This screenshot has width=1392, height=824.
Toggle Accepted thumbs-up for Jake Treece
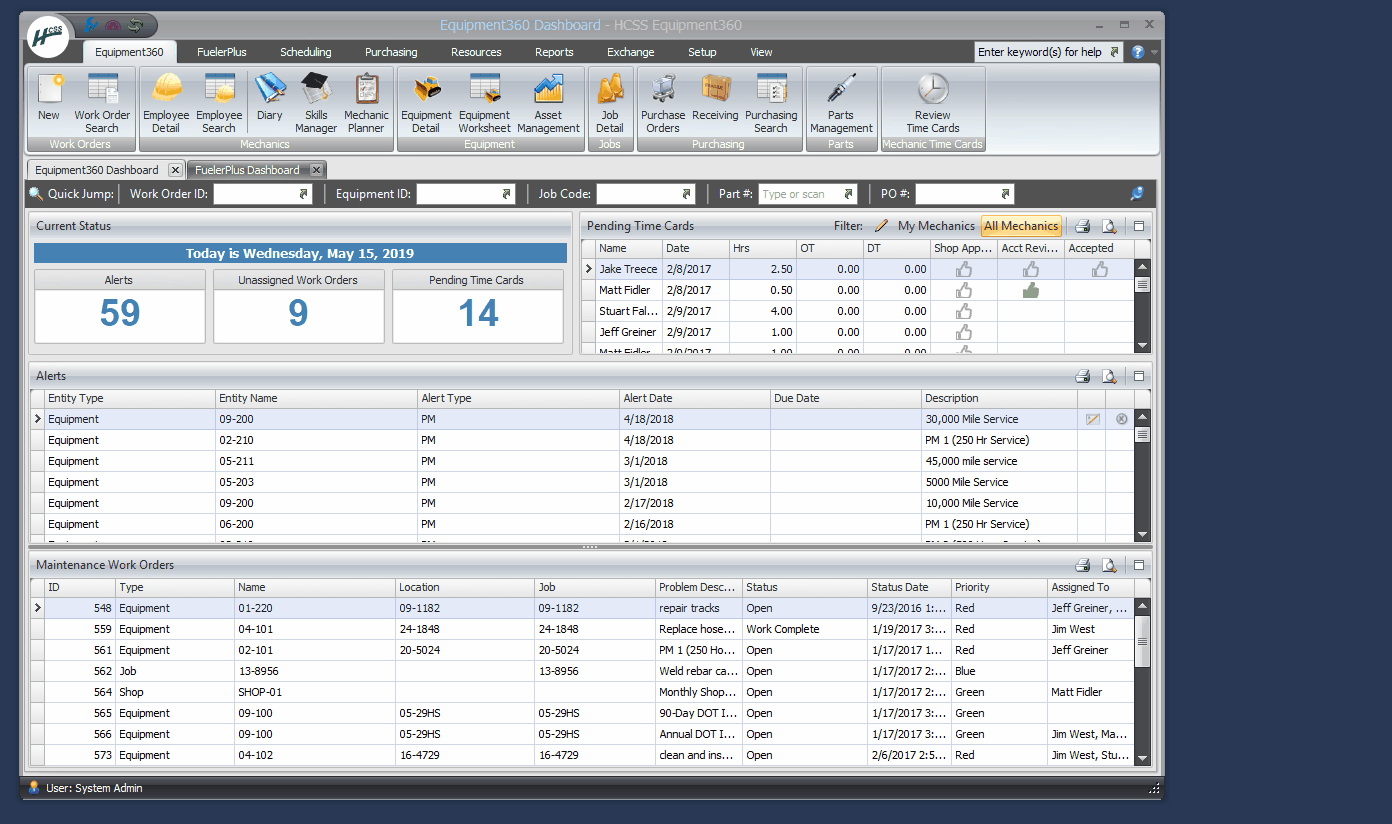pyautogui.click(x=1100, y=269)
